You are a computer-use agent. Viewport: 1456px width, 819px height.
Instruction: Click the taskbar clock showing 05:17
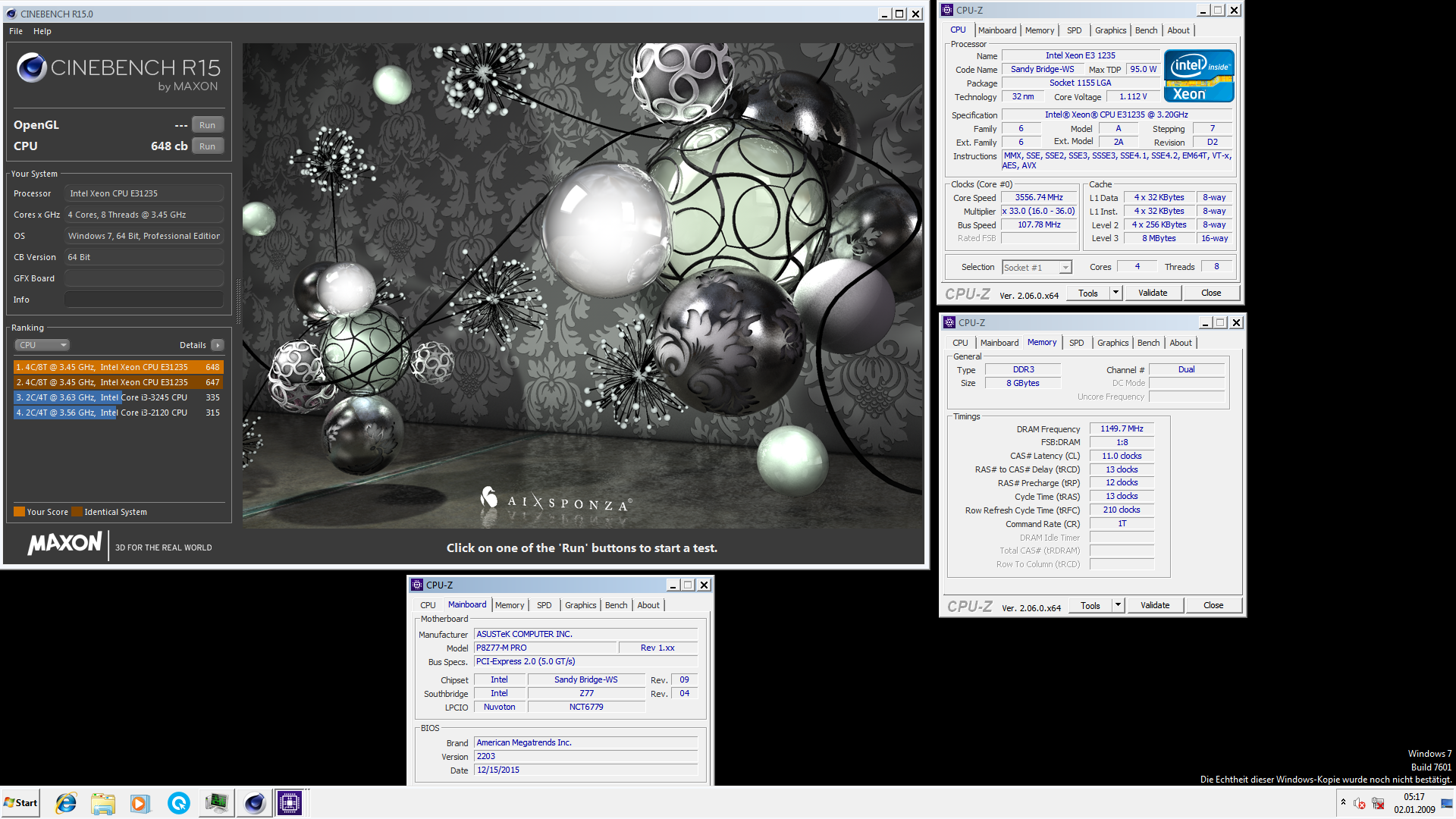[1414, 803]
